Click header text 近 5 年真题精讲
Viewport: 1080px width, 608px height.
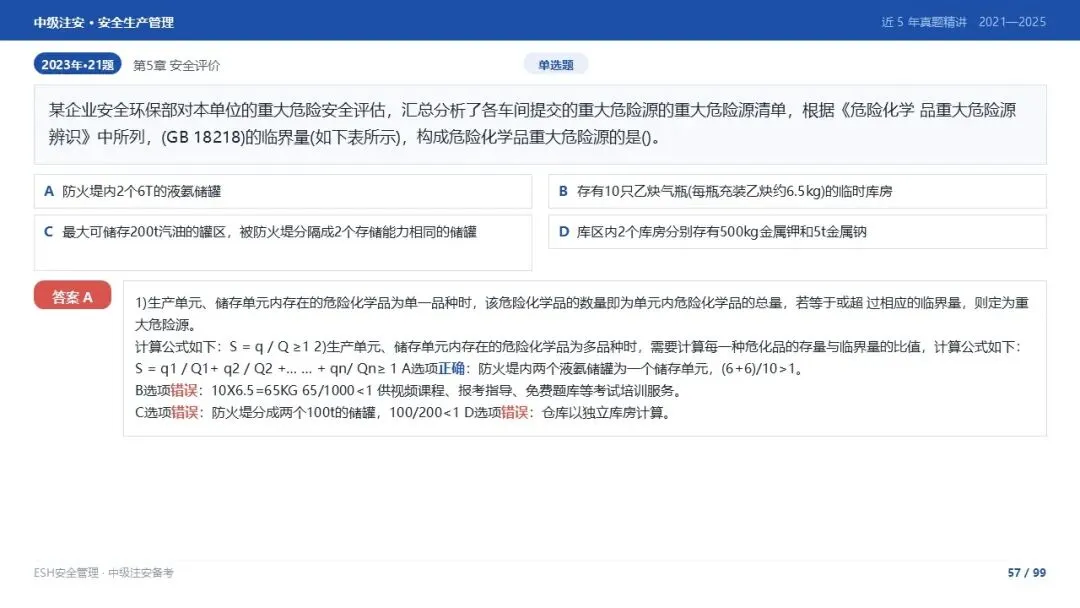[x=924, y=22]
